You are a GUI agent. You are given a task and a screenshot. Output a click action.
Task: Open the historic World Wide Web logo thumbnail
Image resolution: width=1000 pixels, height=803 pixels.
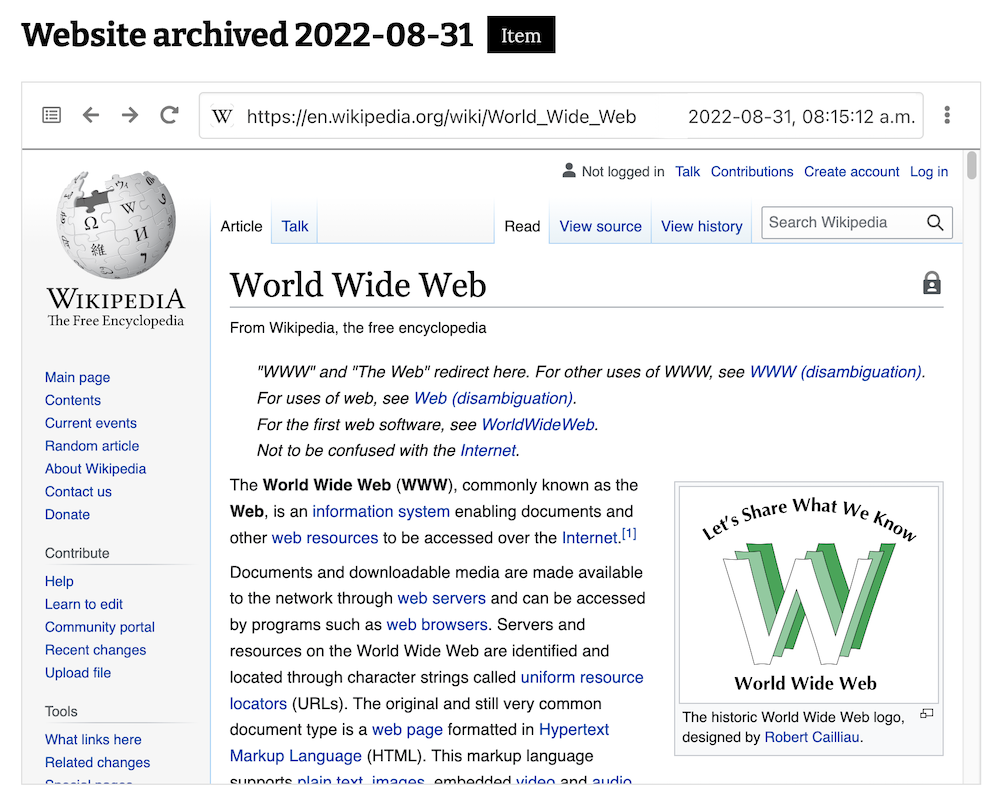(x=809, y=594)
